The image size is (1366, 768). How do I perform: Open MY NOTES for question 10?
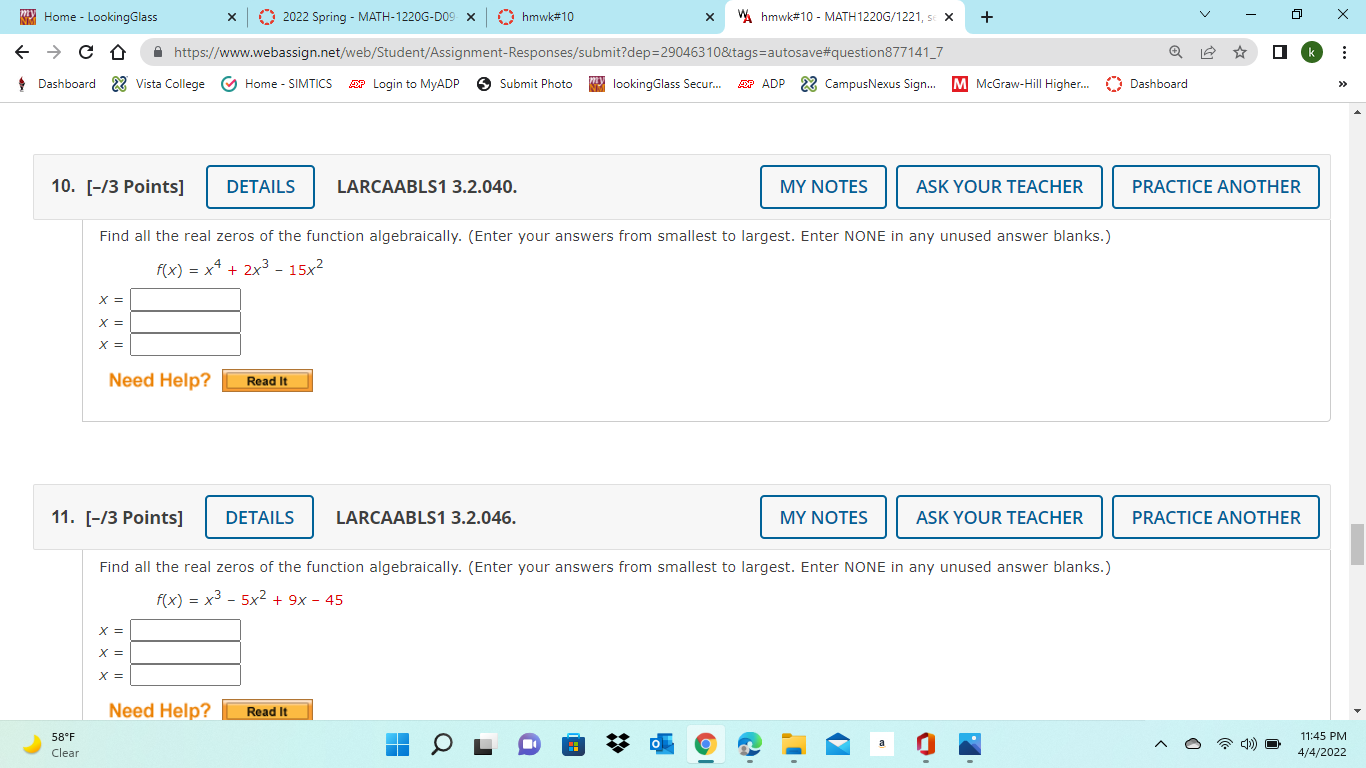pos(823,187)
